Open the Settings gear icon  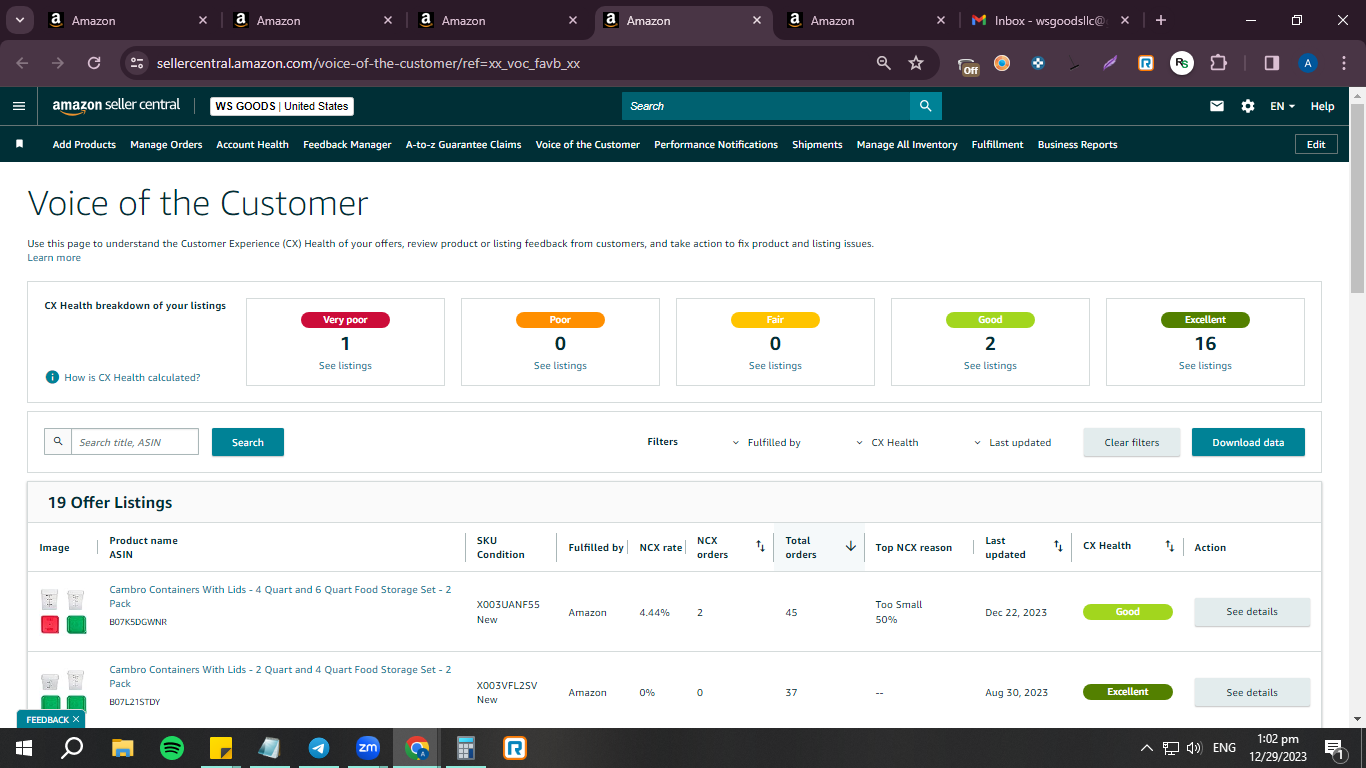pyautogui.click(x=1248, y=106)
